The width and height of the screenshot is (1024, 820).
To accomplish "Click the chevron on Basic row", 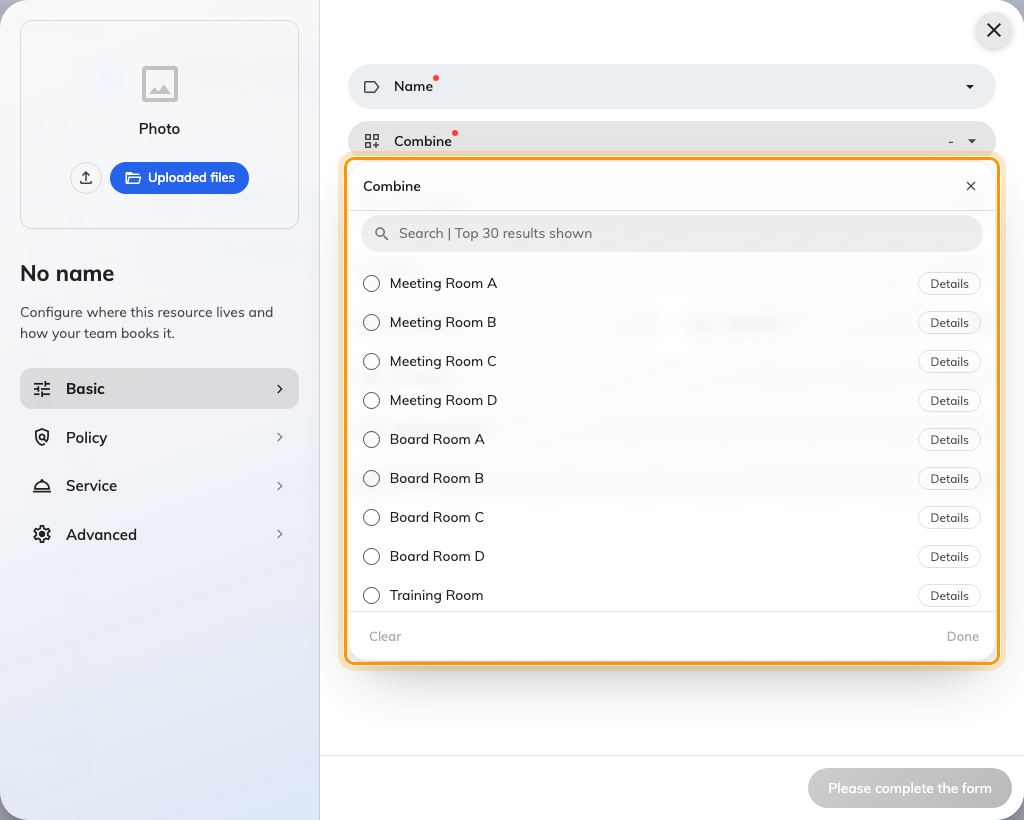I will [x=280, y=389].
